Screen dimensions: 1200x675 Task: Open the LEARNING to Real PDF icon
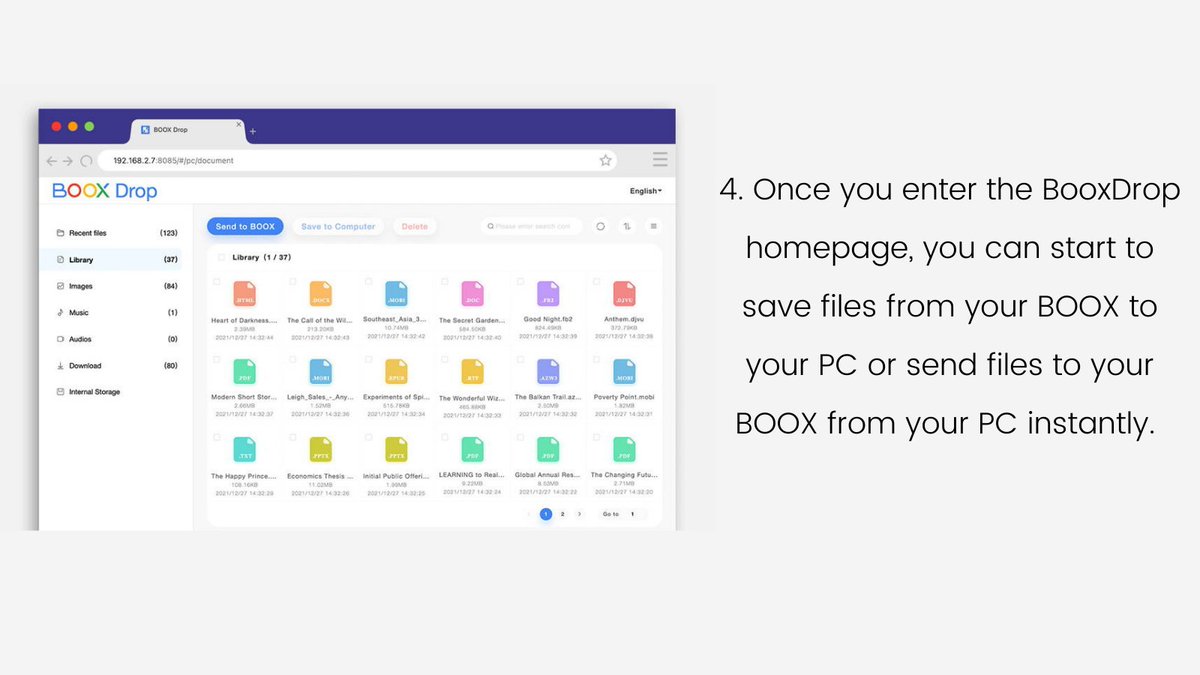(473, 449)
